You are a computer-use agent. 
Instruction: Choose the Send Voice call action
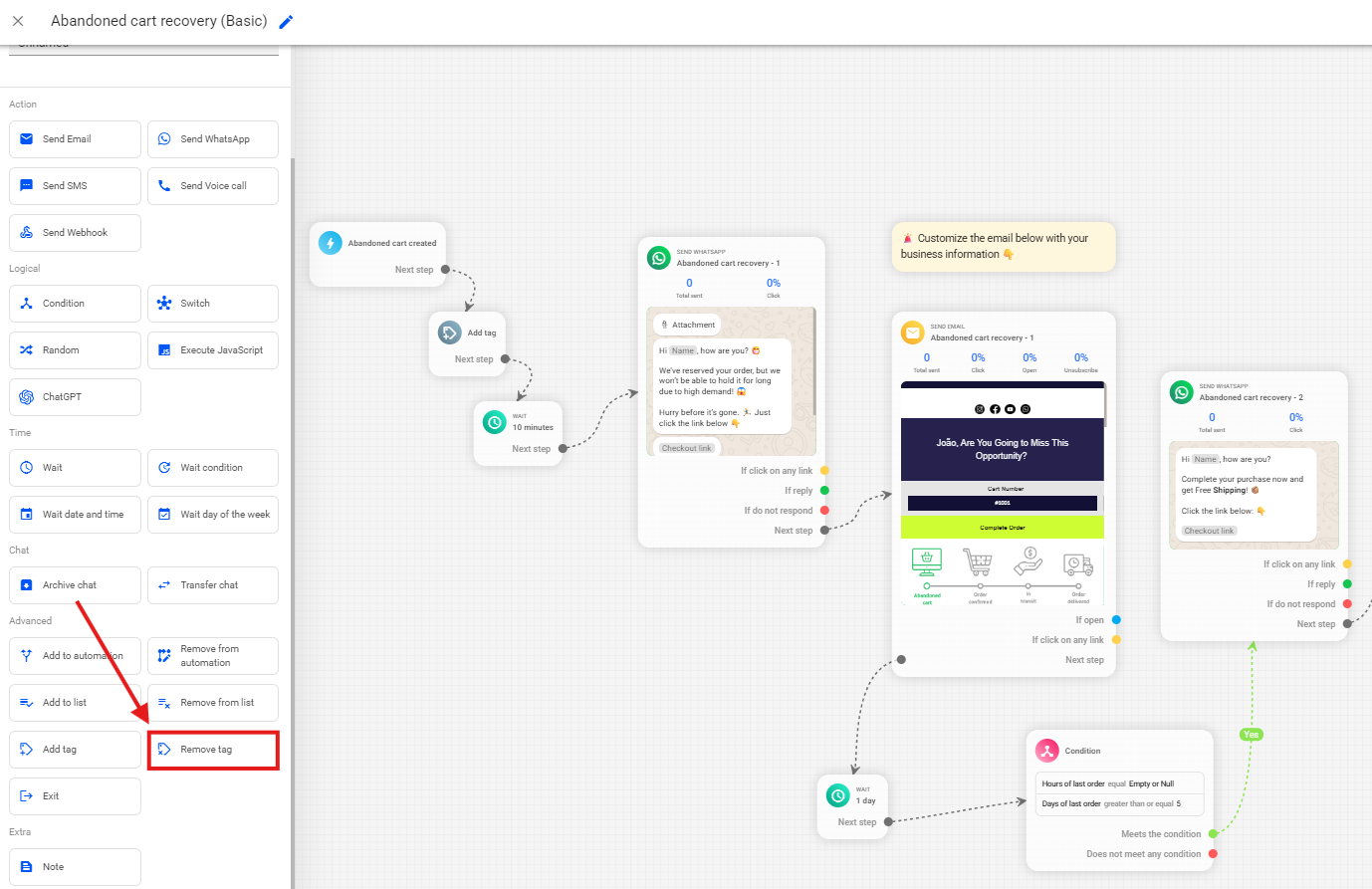tap(213, 186)
